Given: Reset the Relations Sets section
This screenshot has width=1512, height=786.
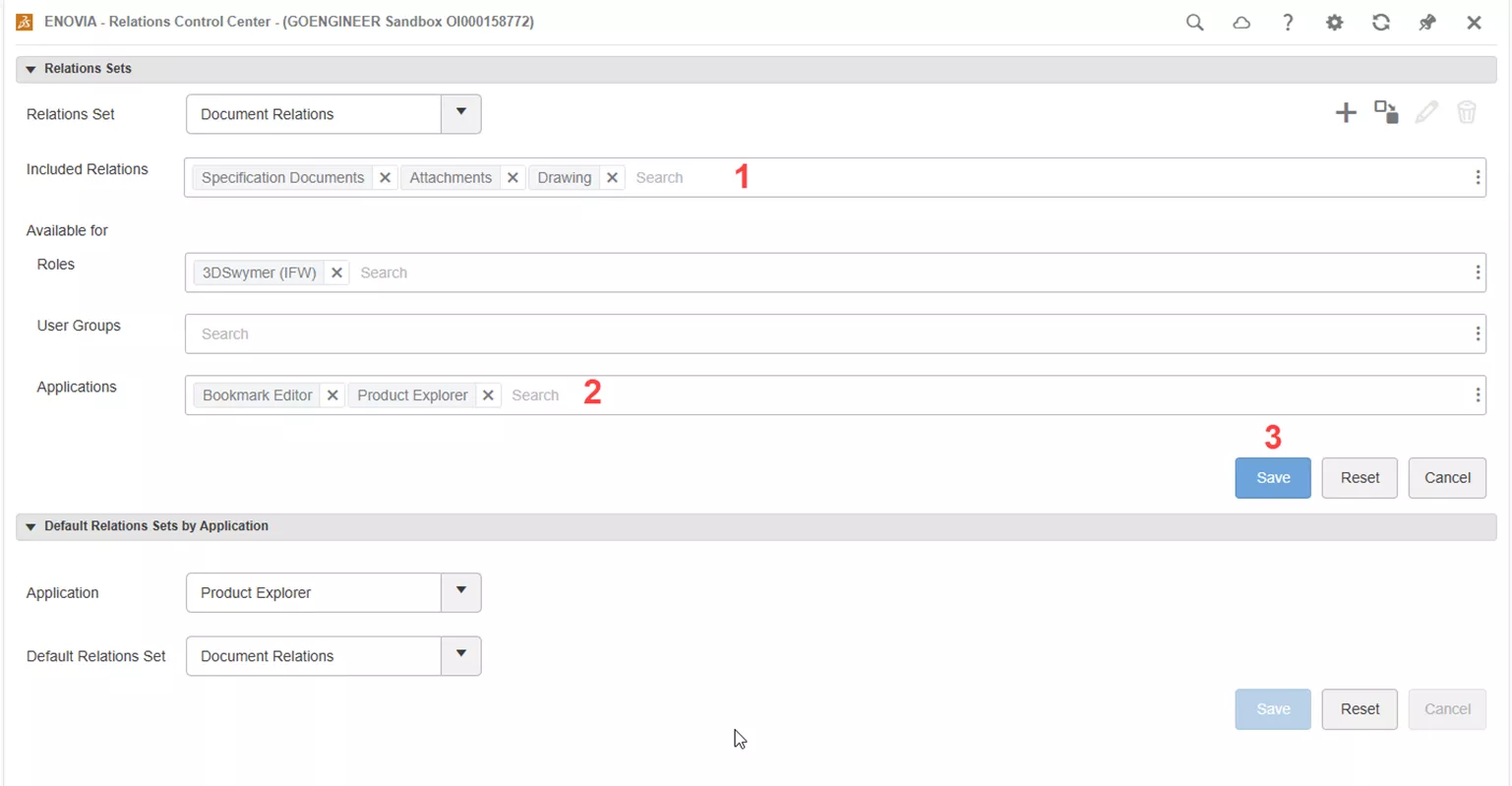Looking at the screenshot, I should click(1360, 478).
